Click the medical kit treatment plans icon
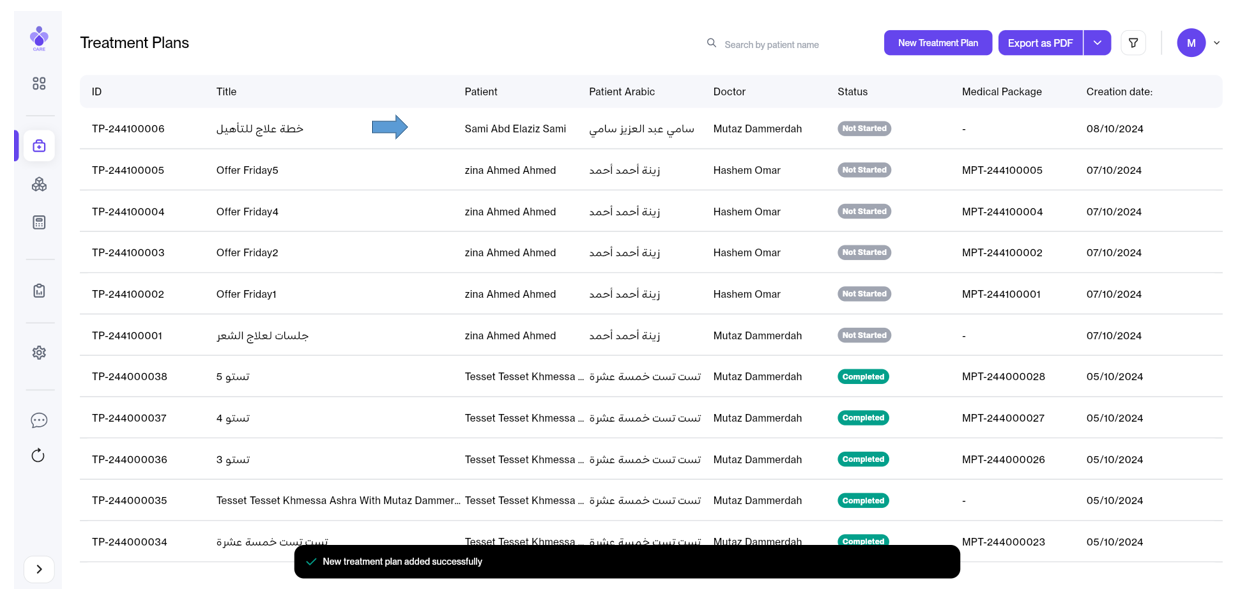The height and width of the screenshot is (607, 1240). pyautogui.click(x=39, y=146)
